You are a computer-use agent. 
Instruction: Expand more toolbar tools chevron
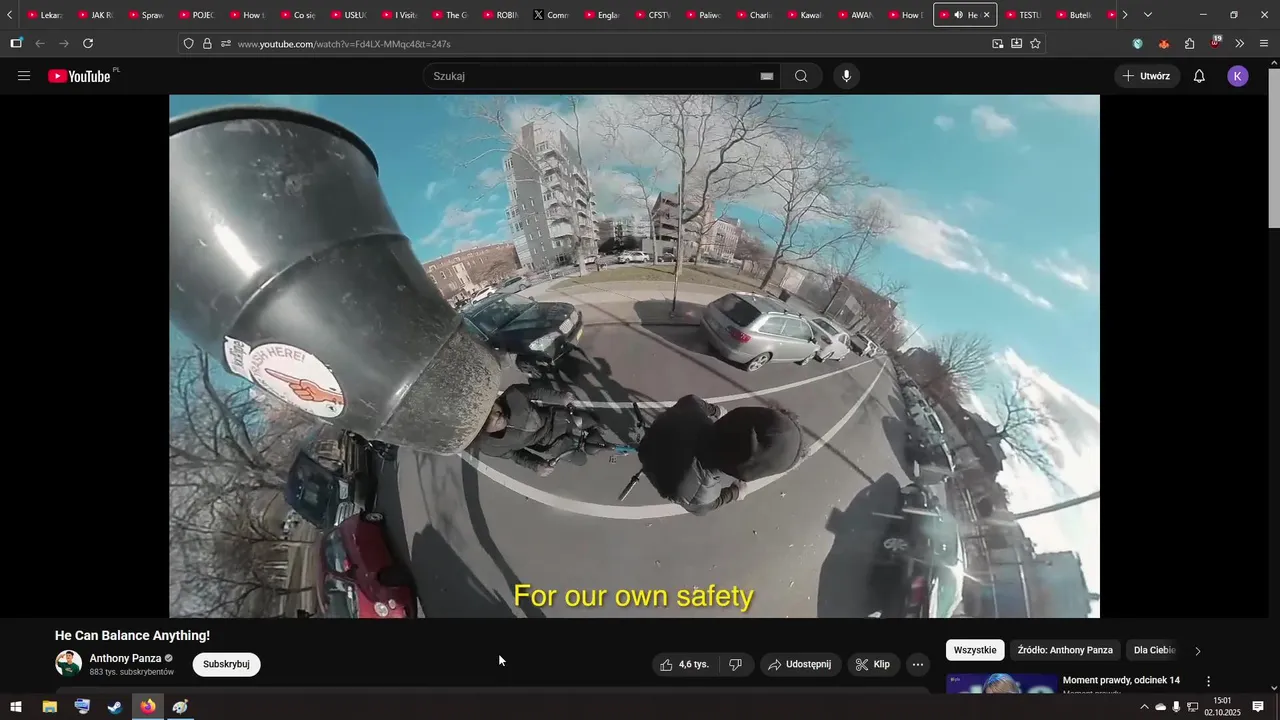pyautogui.click(x=1240, y=44)
